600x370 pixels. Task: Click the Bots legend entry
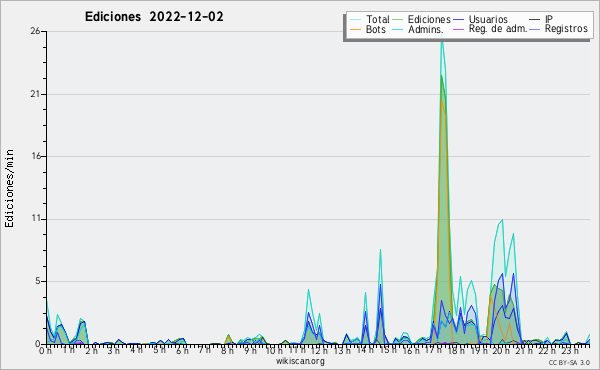click(x=368, y=29)
